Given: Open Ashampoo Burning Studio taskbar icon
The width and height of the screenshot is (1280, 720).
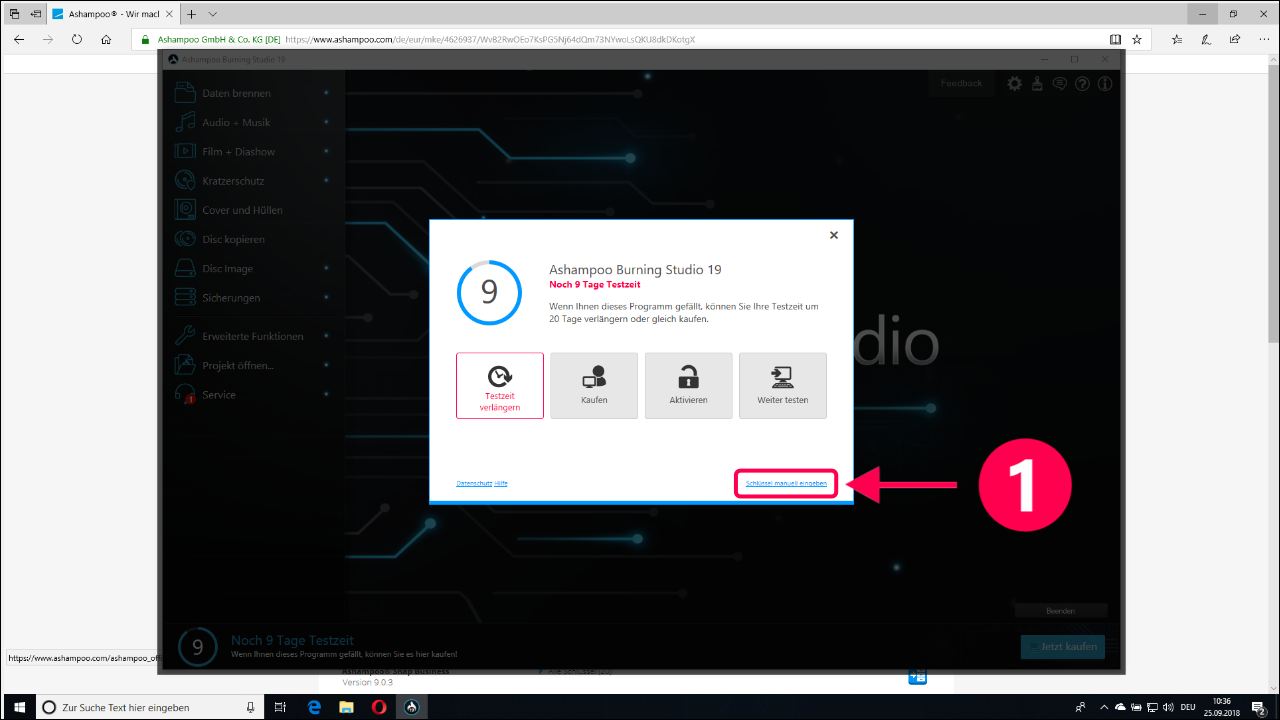Looking at the screenshot, I should (x=411, y=707).
